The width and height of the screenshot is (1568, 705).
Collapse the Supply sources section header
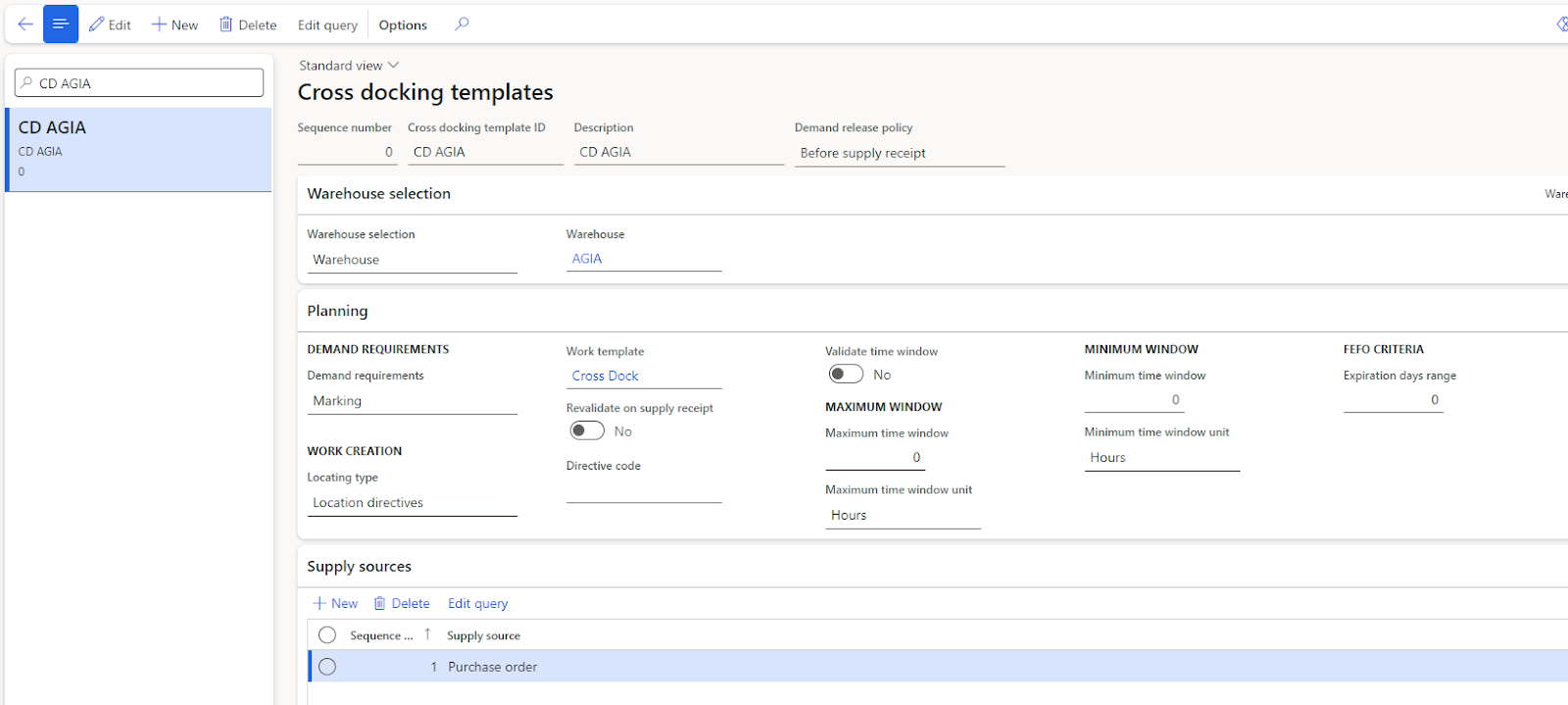pos(359,567)
